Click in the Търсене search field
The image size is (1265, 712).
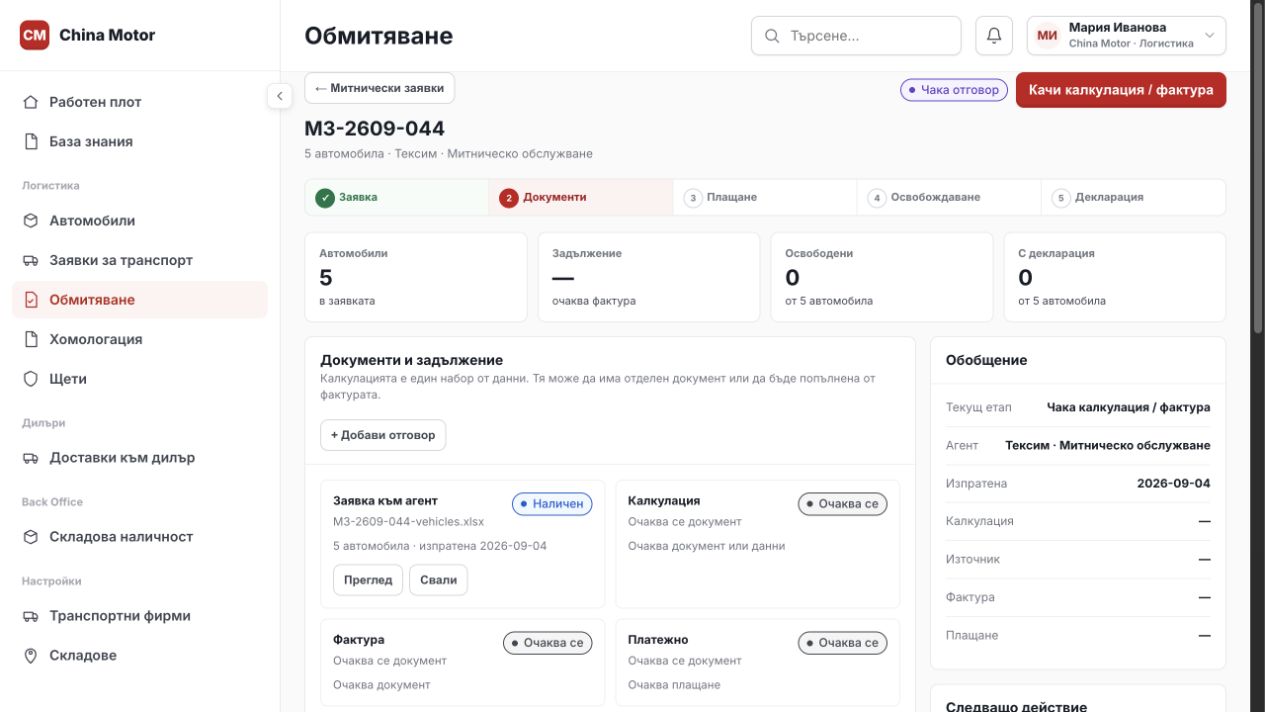[856, 36]
